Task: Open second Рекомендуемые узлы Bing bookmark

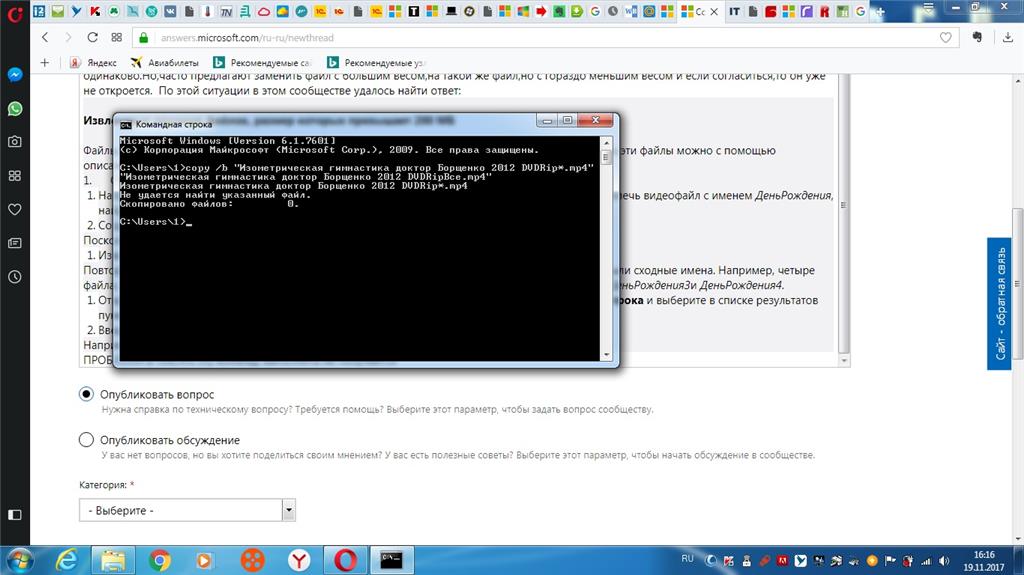Action: coord(376,63)
